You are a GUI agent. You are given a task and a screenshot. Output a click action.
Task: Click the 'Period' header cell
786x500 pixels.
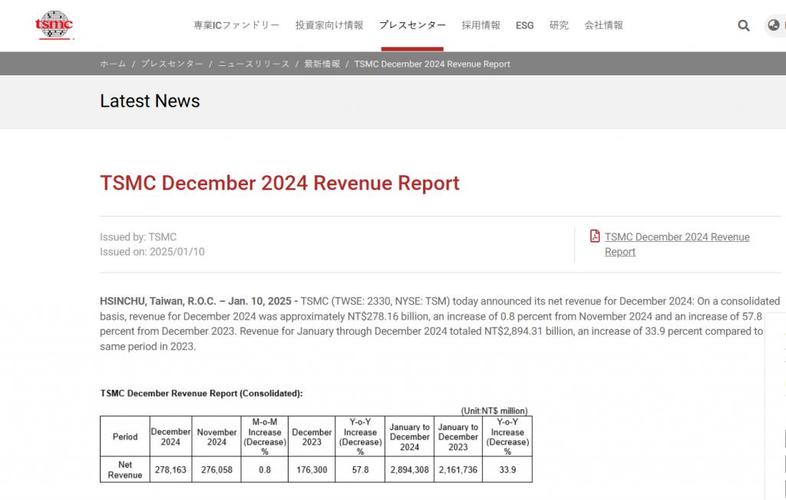pyautogui.click(x=125, y=436)
